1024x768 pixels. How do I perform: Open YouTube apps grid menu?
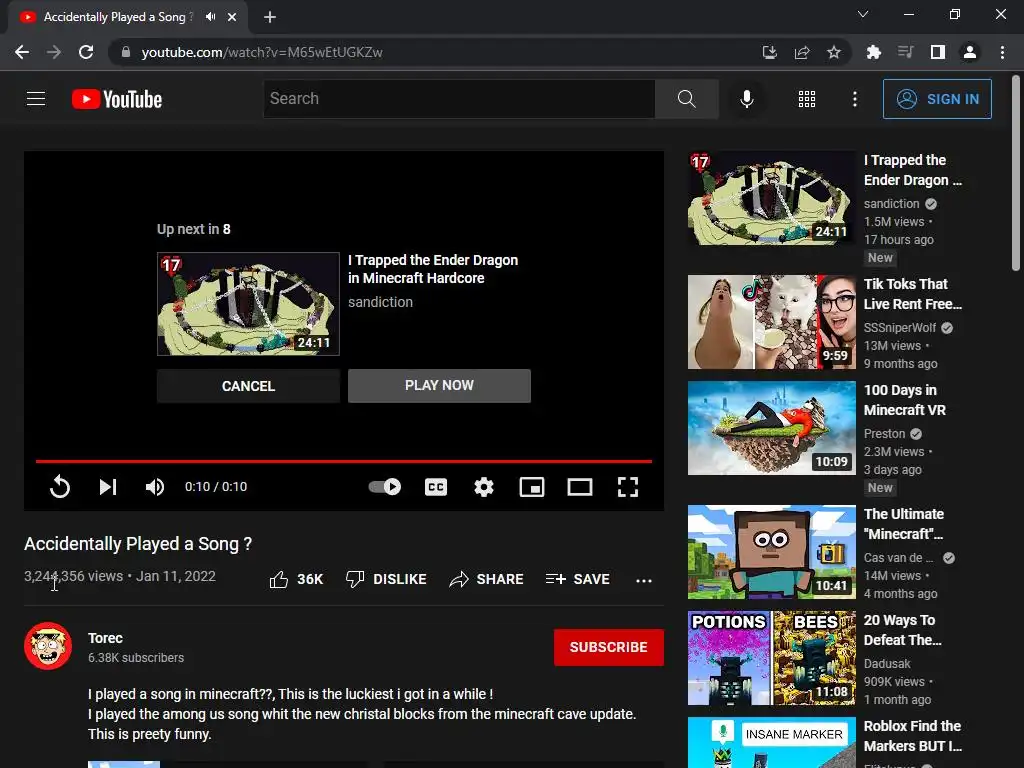[807, 99]
